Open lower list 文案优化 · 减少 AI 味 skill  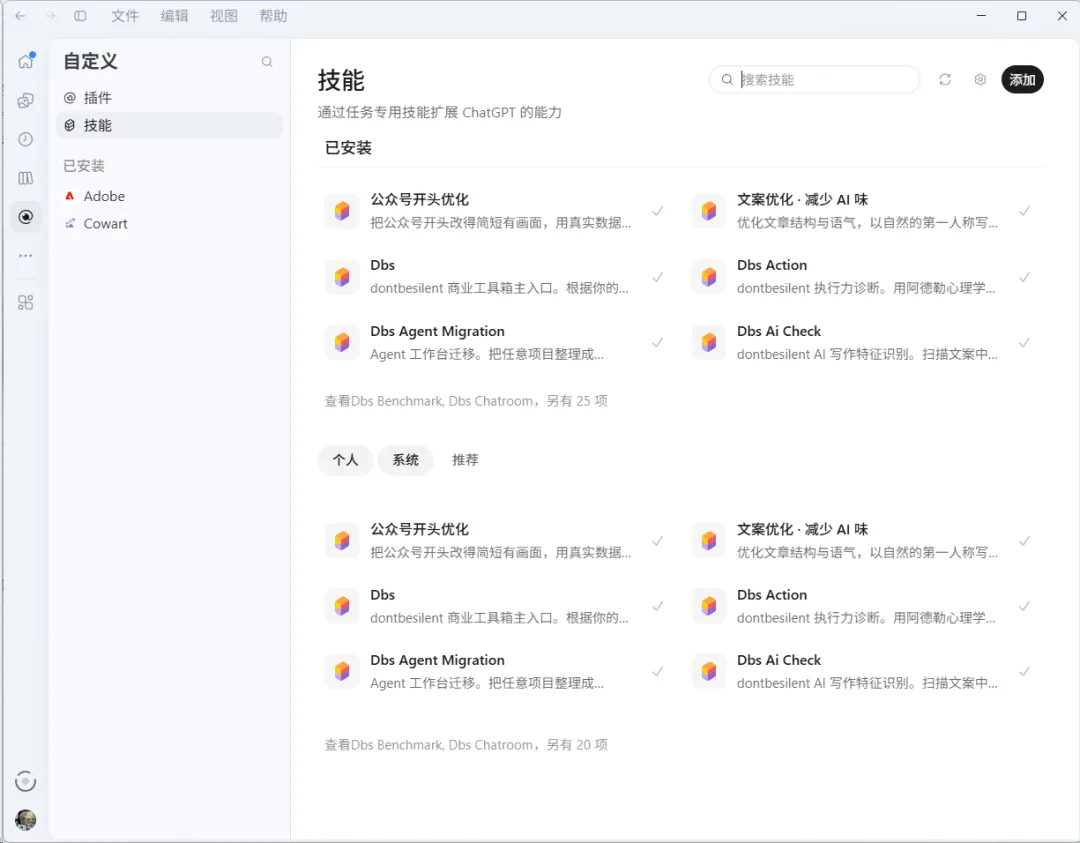tap(863, 541)
